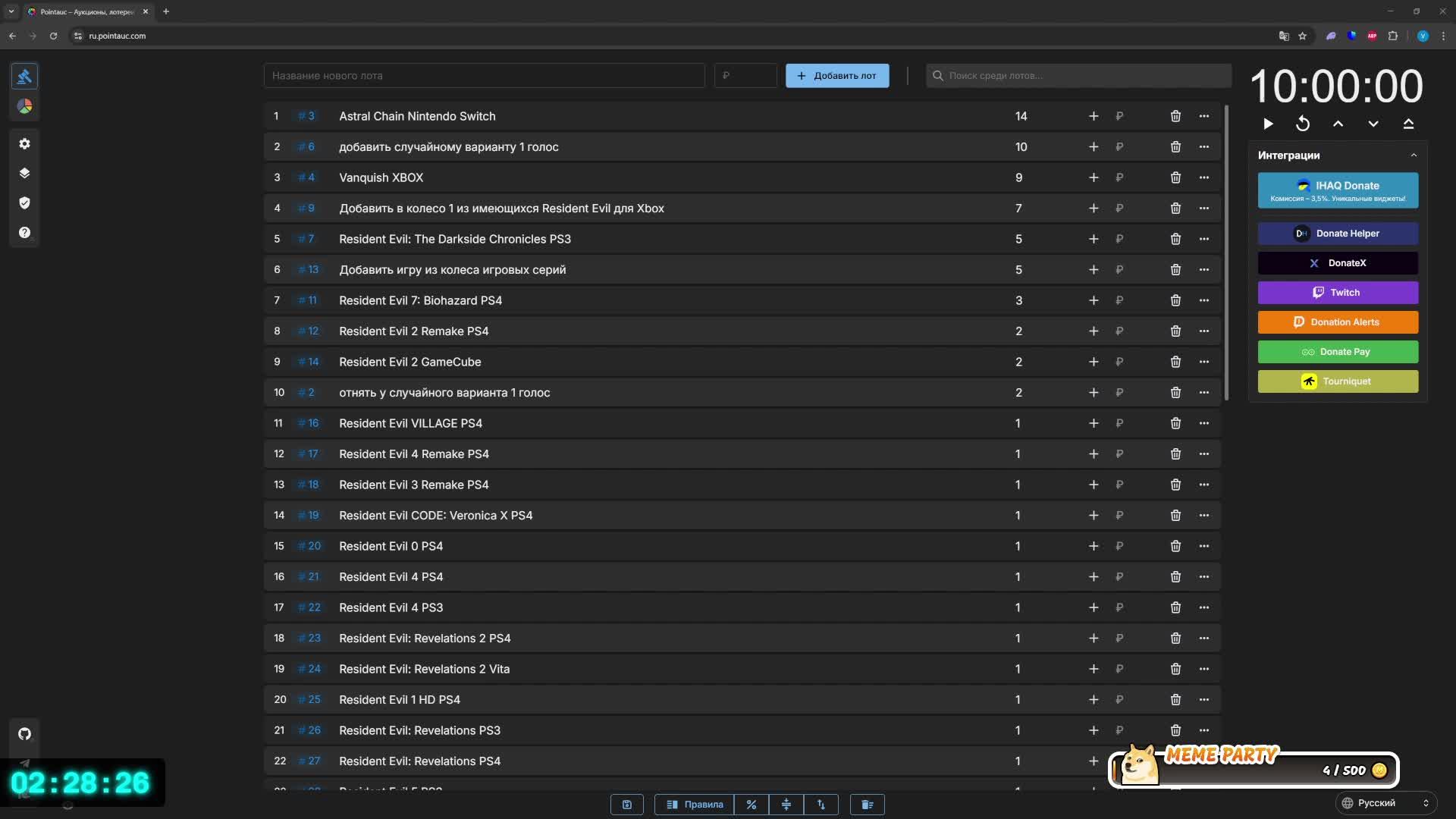1456x819 pixels.
Task: Add a bid to Astral Chain lot
Action: [x=1094, y=116]
